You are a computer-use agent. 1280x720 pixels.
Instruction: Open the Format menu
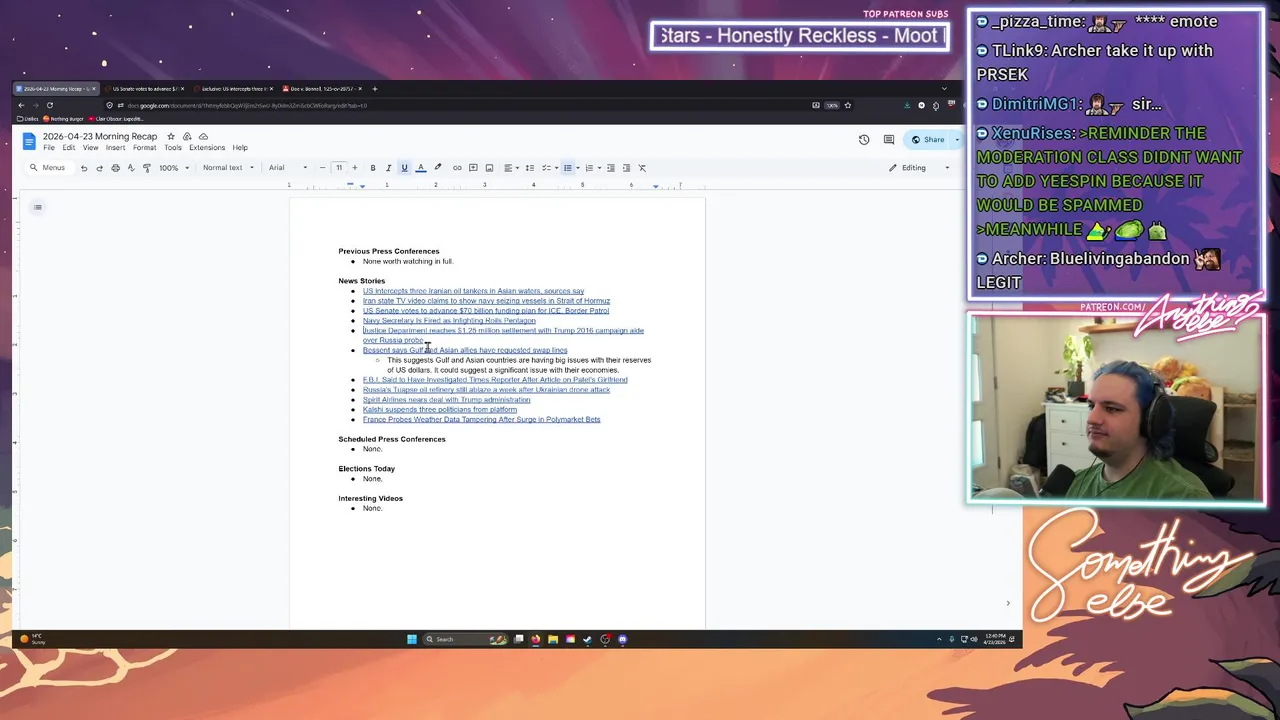[x=144, y=148]
